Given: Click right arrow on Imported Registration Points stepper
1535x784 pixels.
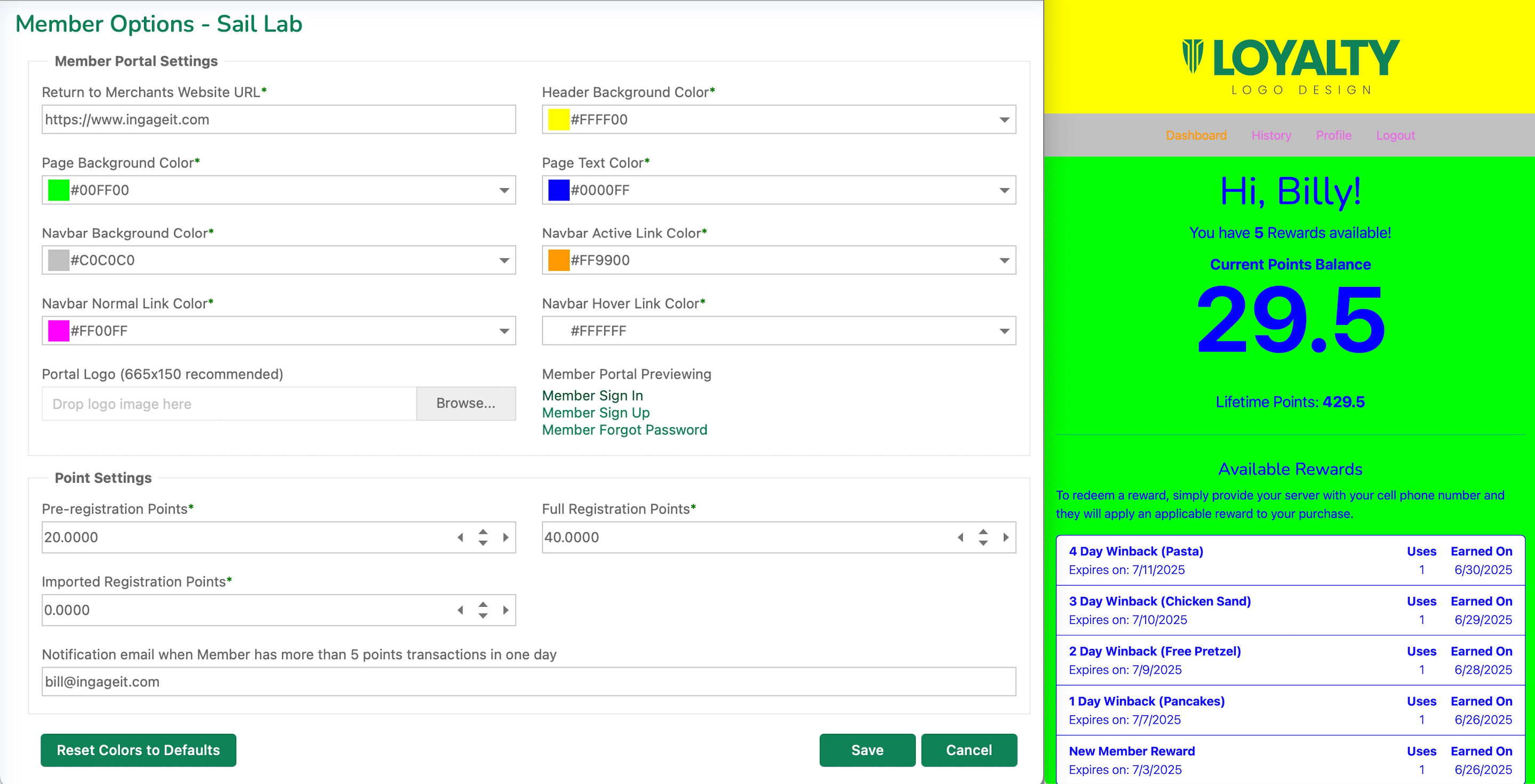Looking at the screenshot, I should tap(506, 610).
